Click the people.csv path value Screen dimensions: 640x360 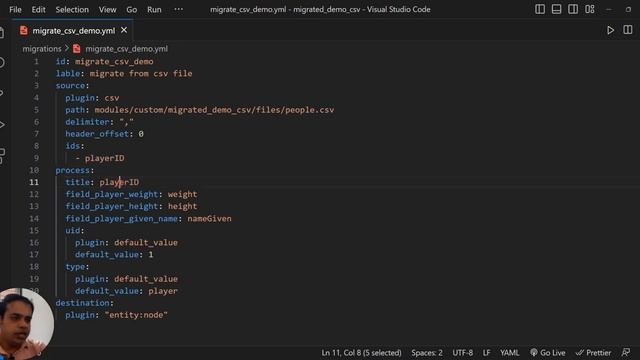(214, 110)
